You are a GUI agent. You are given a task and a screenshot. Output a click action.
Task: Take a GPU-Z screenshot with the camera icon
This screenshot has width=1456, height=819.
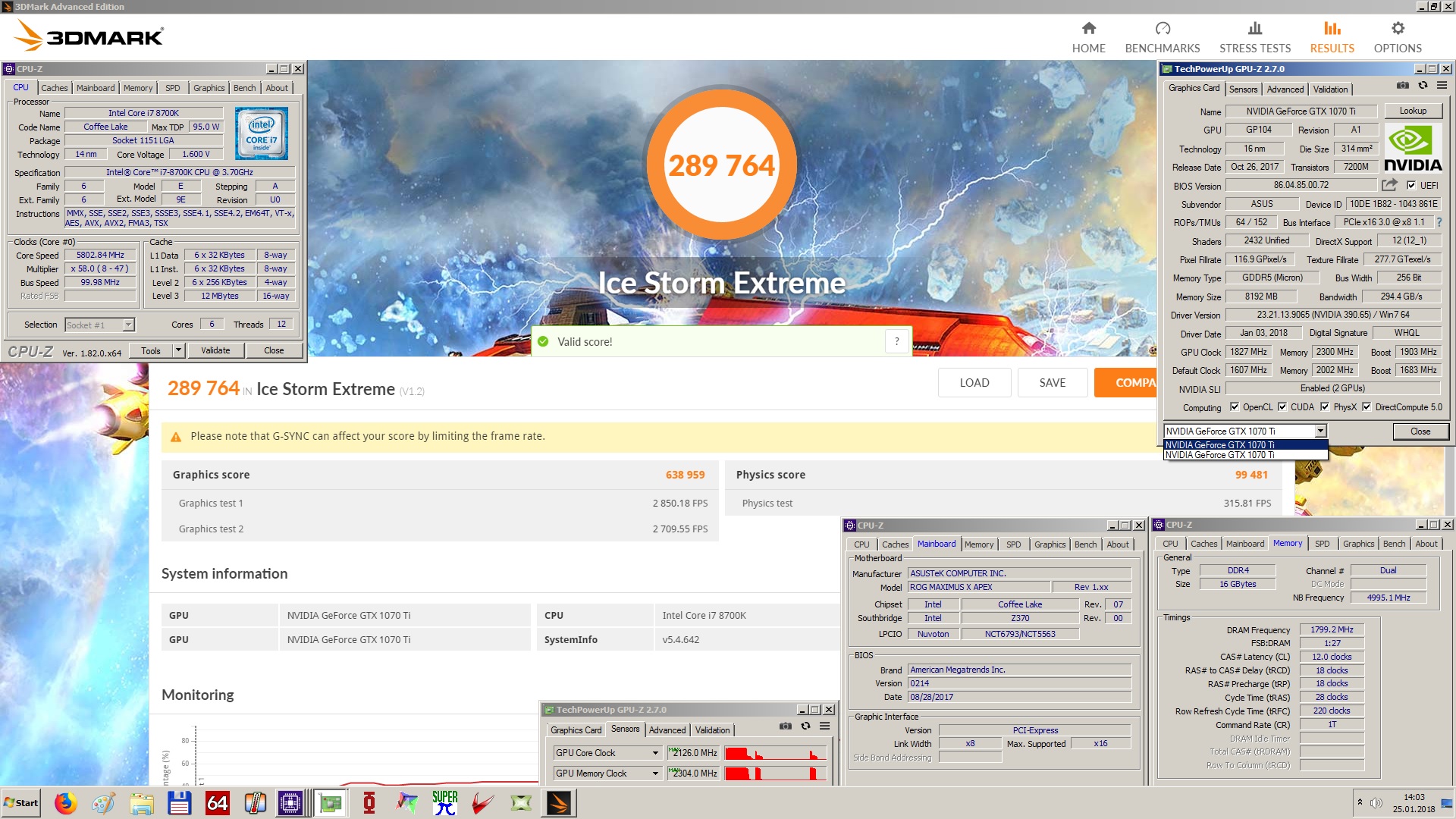(x=1403, y=86)
